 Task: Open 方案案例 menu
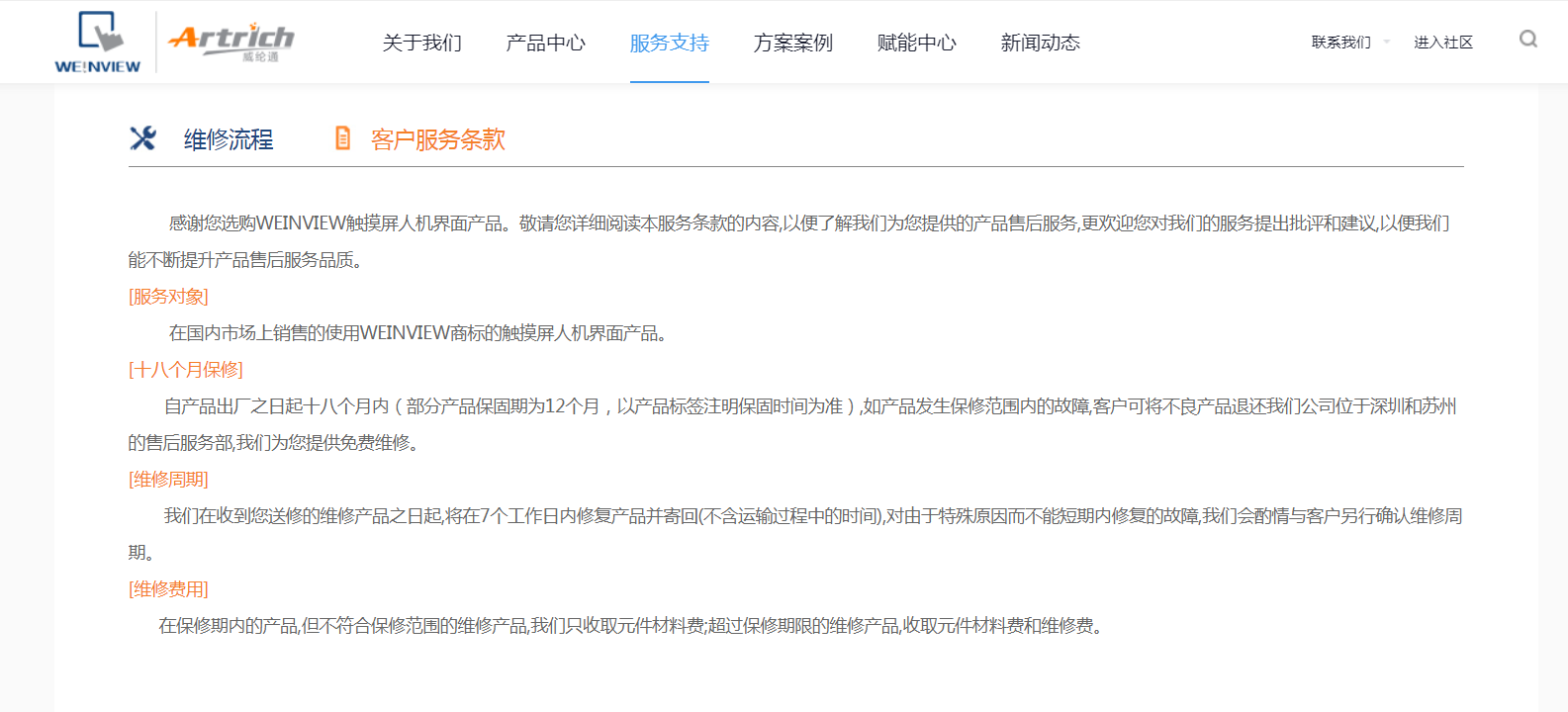pos(793,43)
